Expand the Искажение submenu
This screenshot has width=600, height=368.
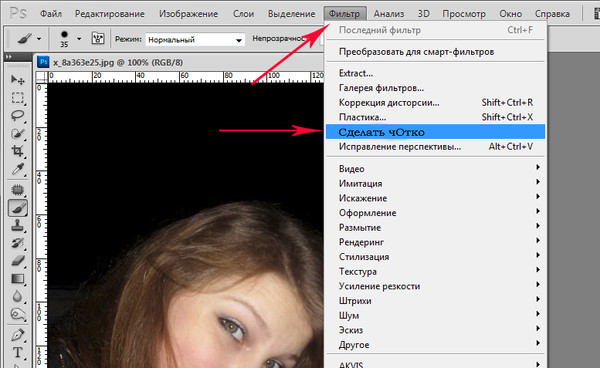[x=435, y=198]
